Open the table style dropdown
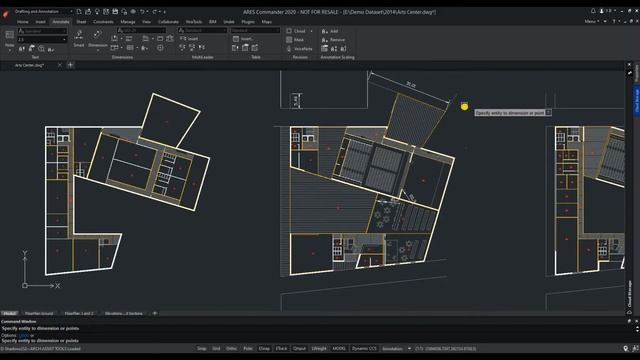The width and height of the screenshot is (640, 360). [x=255, y=31]
